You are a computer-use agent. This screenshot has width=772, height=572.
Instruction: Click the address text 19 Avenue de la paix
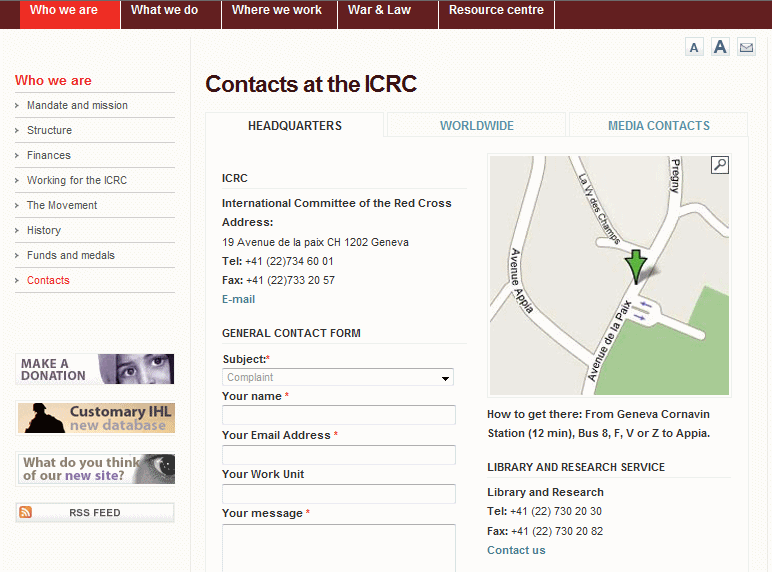[x=315, y=242]
